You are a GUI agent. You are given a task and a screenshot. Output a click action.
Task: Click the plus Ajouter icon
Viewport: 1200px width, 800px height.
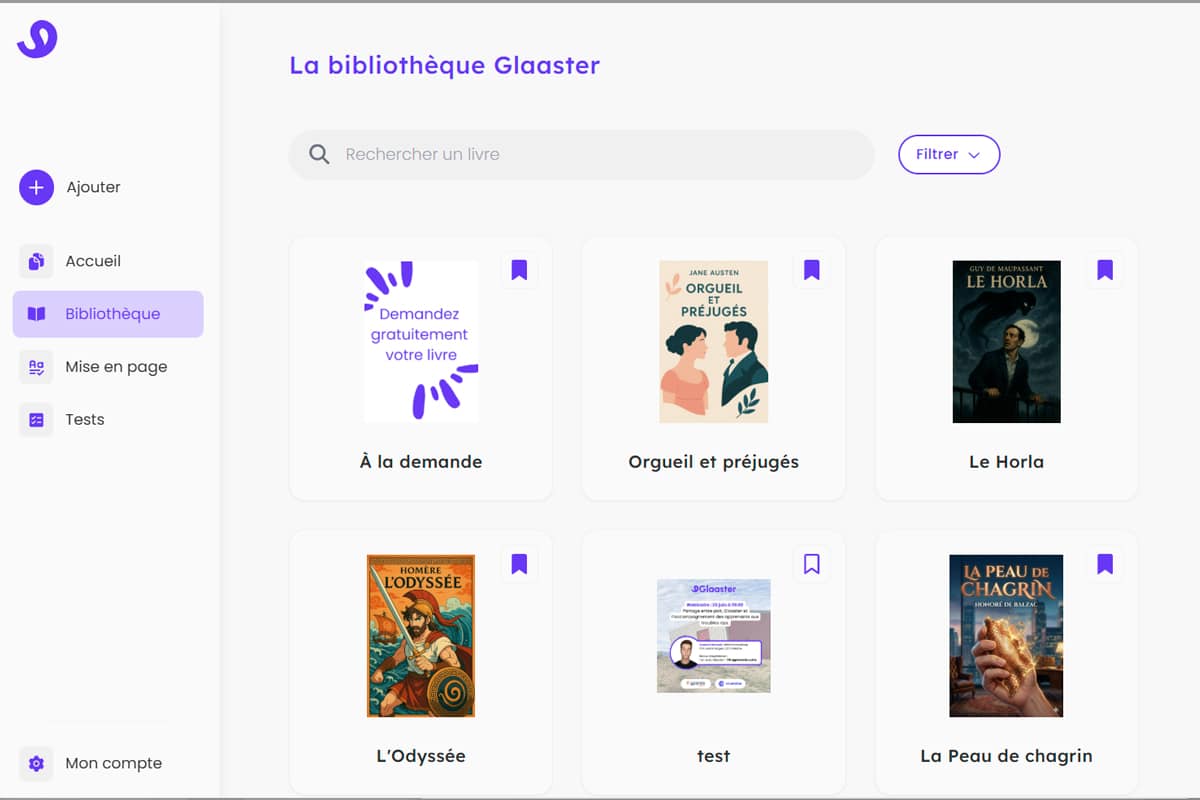[36, 187]
